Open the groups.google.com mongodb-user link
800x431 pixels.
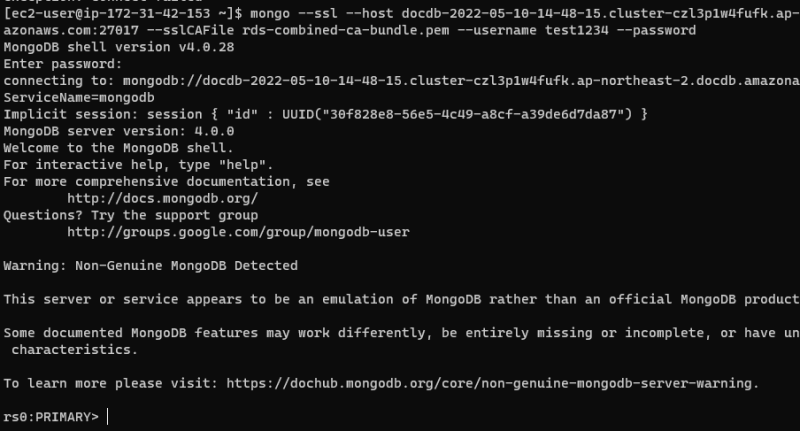pos(238,232)
